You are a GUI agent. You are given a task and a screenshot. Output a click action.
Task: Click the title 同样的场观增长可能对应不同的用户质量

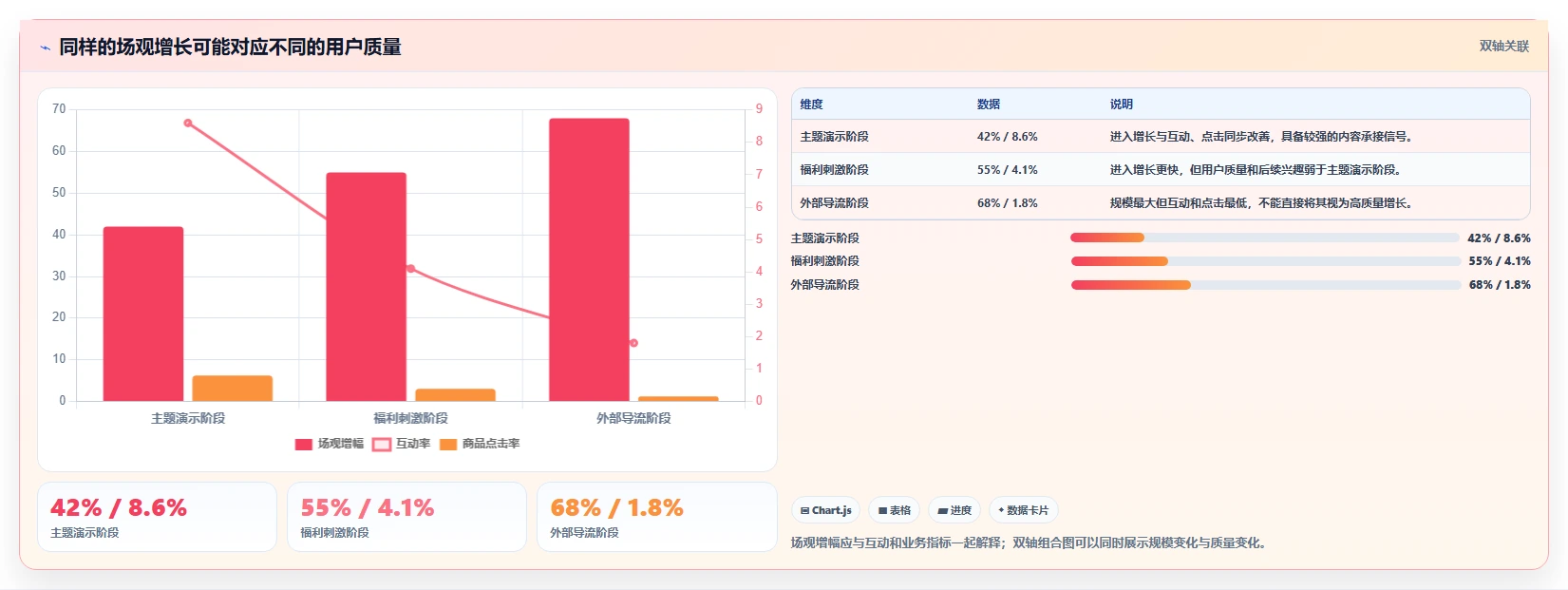[x=230, y=48]
